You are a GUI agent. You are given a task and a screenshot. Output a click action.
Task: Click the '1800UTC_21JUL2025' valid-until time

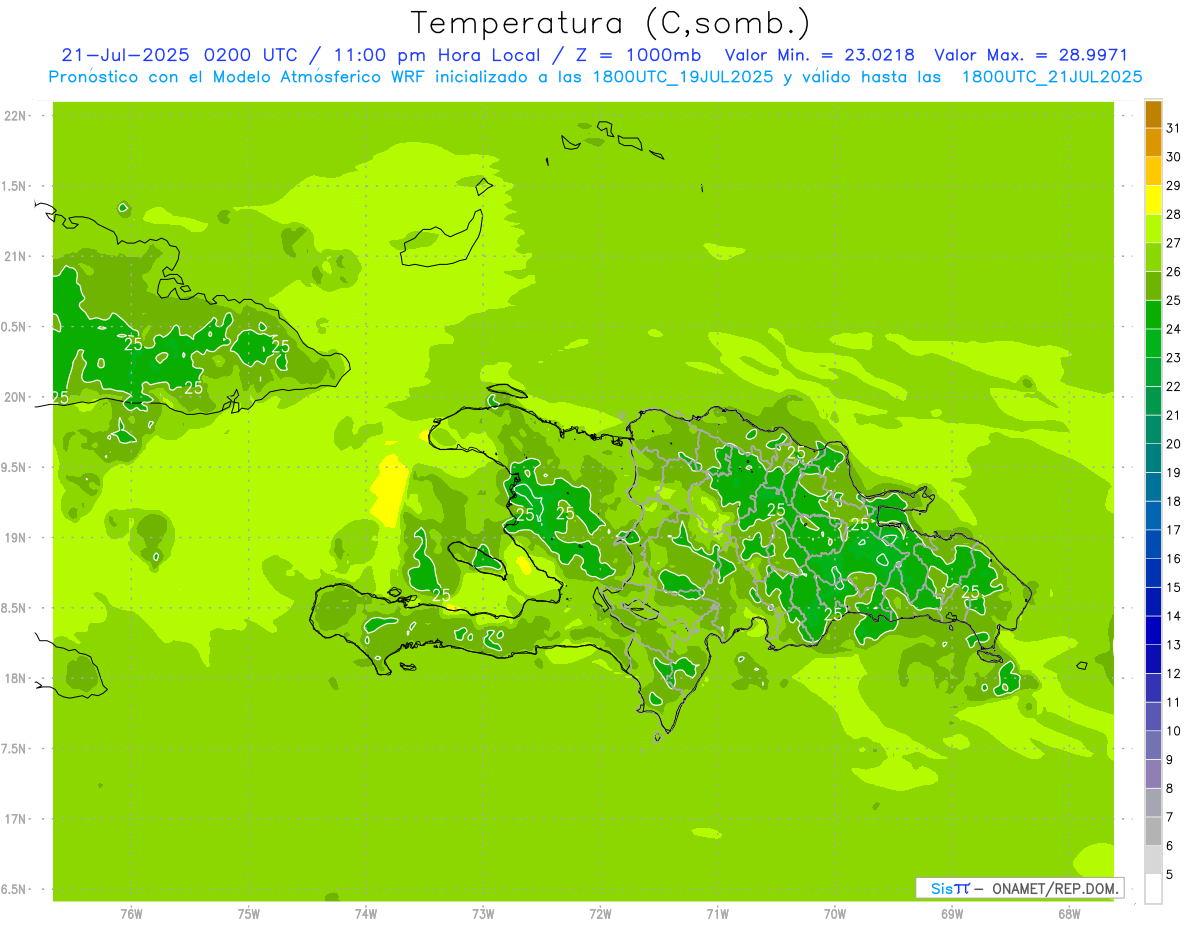[x=1052, y=77]
